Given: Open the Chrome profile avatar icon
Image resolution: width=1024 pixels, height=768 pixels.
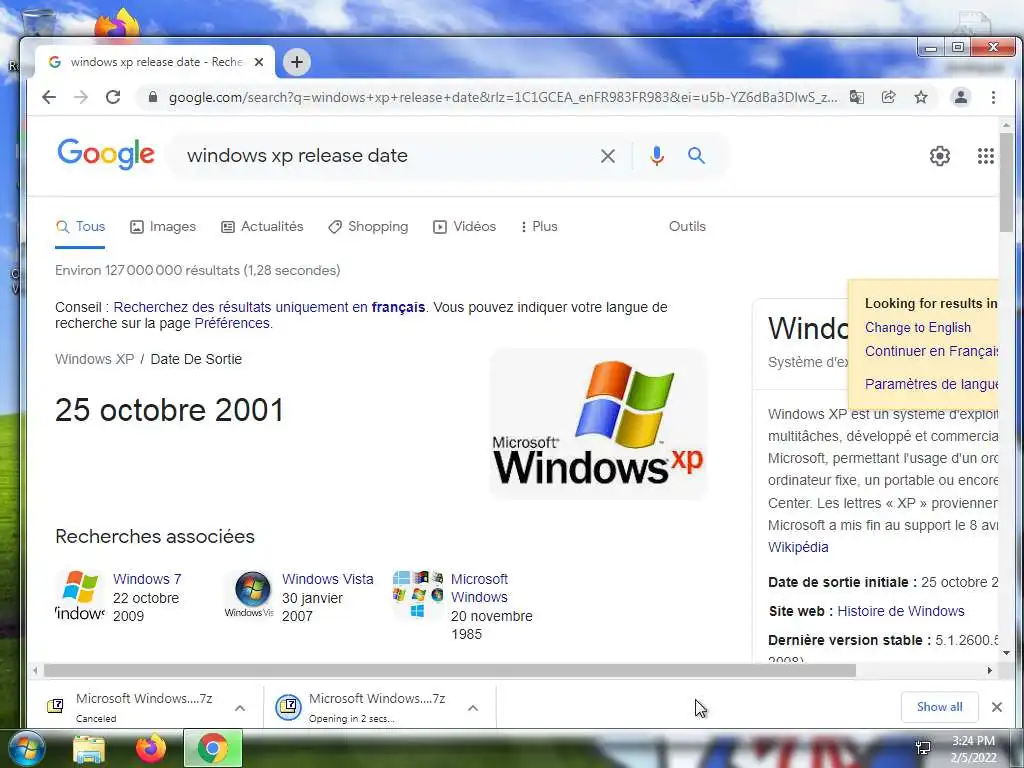Looking at the screenshot, I should pos(961,97).
